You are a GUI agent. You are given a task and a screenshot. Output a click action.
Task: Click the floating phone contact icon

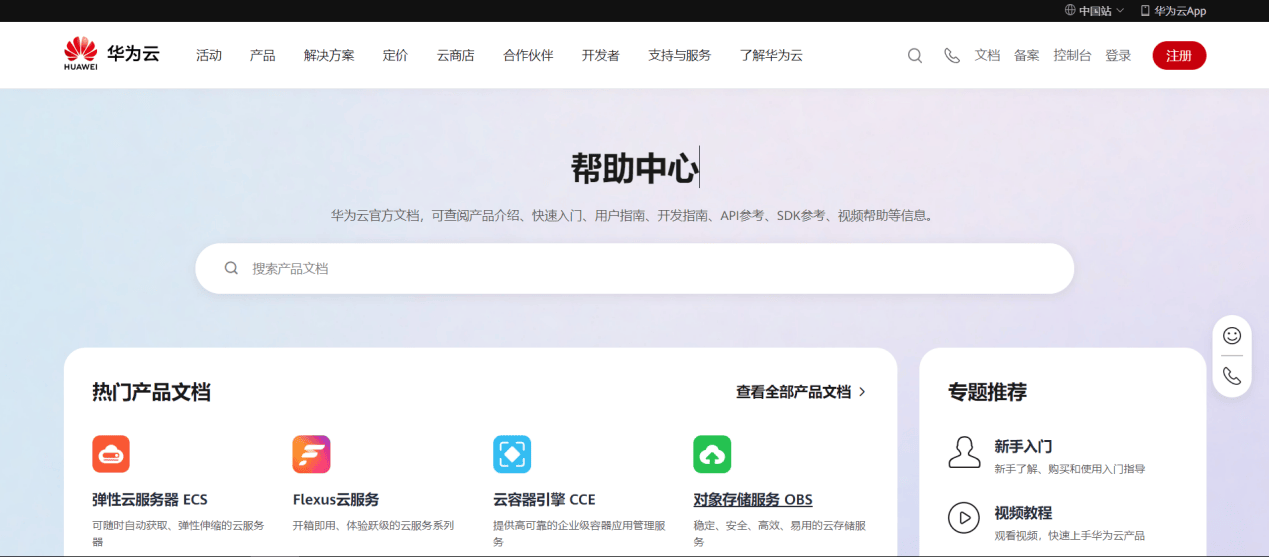pyautogui.click(x=1232, y=376)
